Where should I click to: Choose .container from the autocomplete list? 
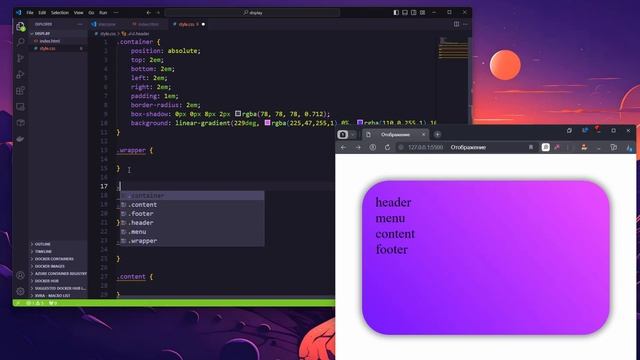(192, 196)
